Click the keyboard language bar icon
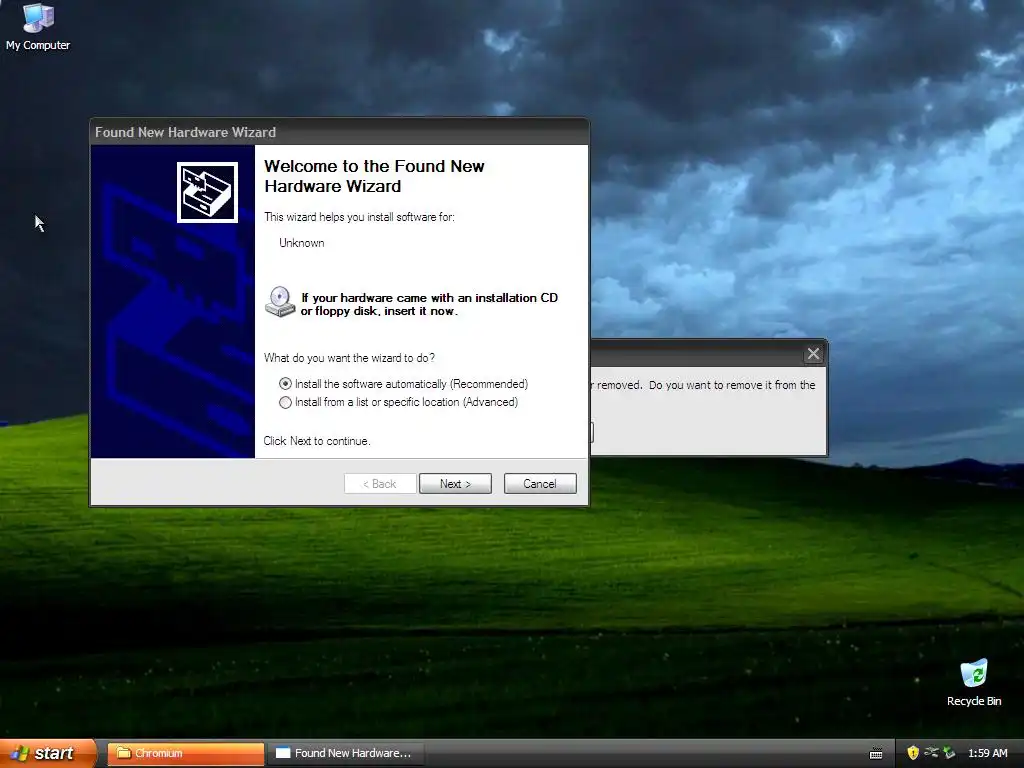Screen dimensions: 1024x768 pos(876,754)
